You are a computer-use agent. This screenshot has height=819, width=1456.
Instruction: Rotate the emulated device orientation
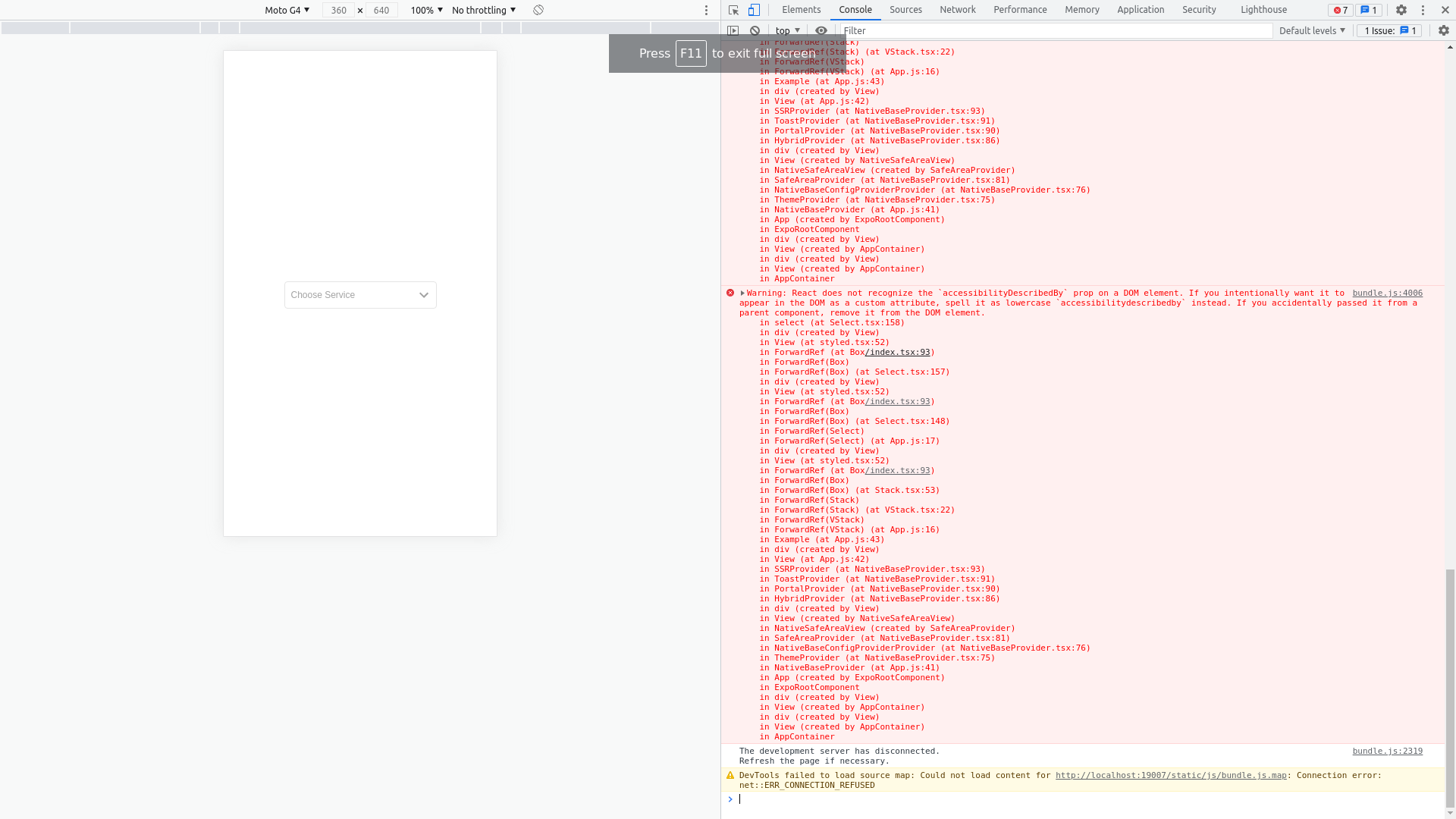click(x=538, y=10)
